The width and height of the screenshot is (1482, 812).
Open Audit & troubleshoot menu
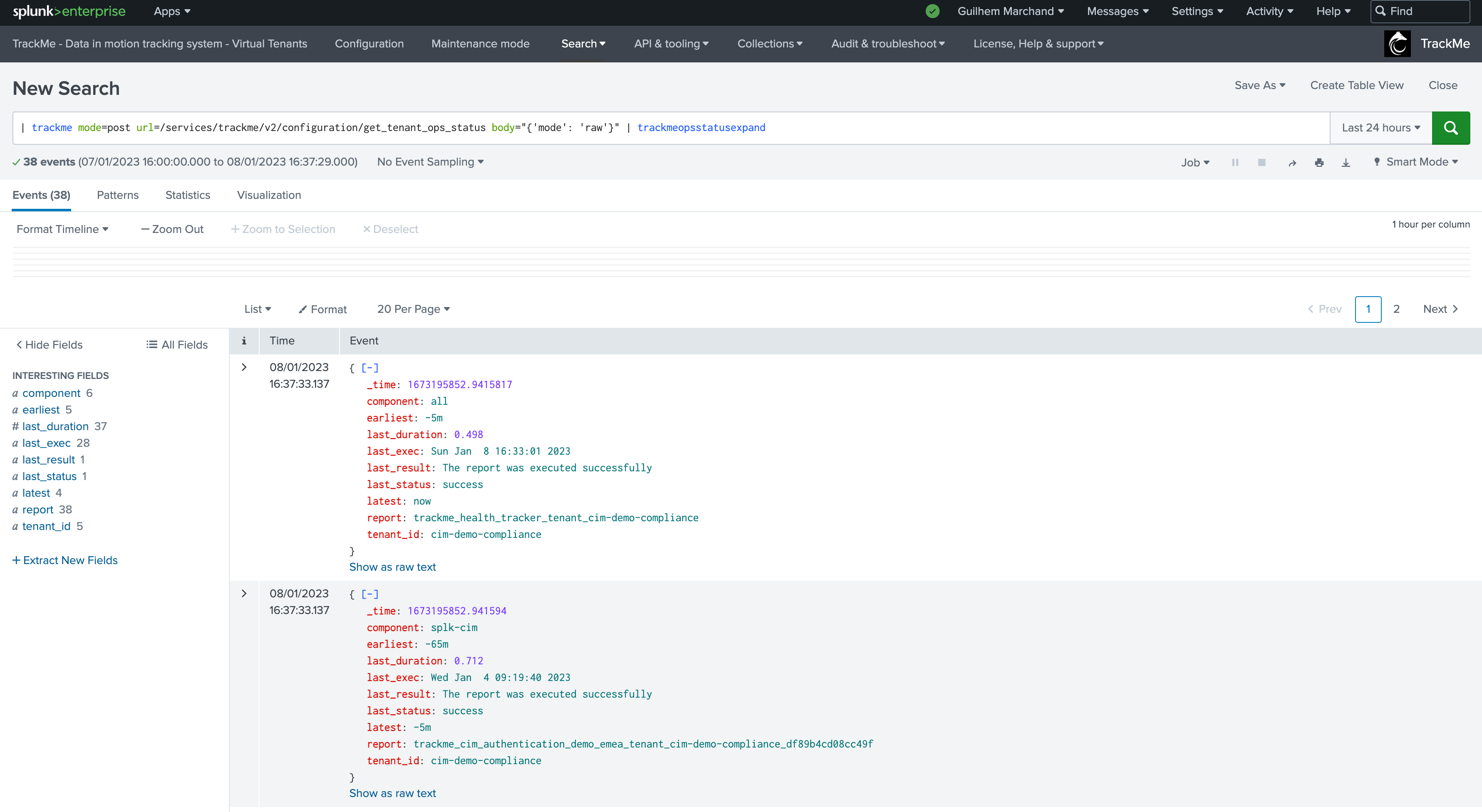coord(888,44)
